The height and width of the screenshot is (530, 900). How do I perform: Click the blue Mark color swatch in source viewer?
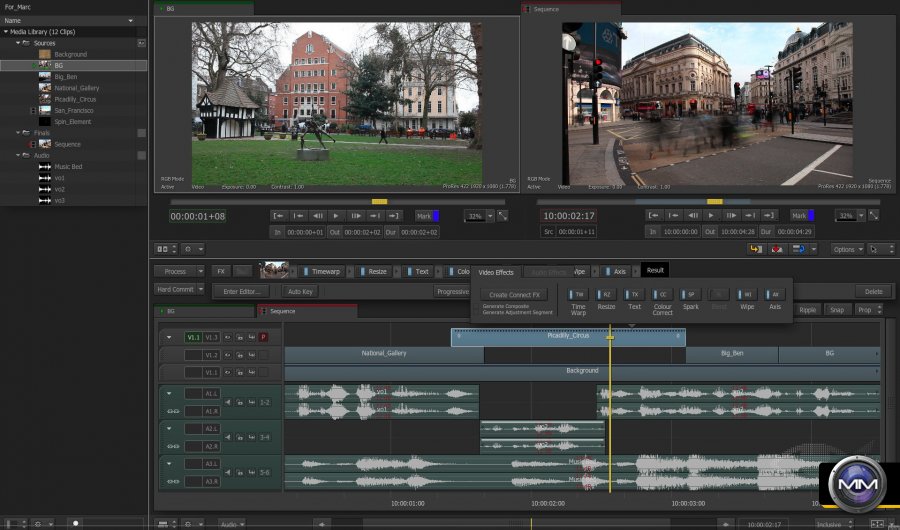pyautogui.click(x=436, y=215)
